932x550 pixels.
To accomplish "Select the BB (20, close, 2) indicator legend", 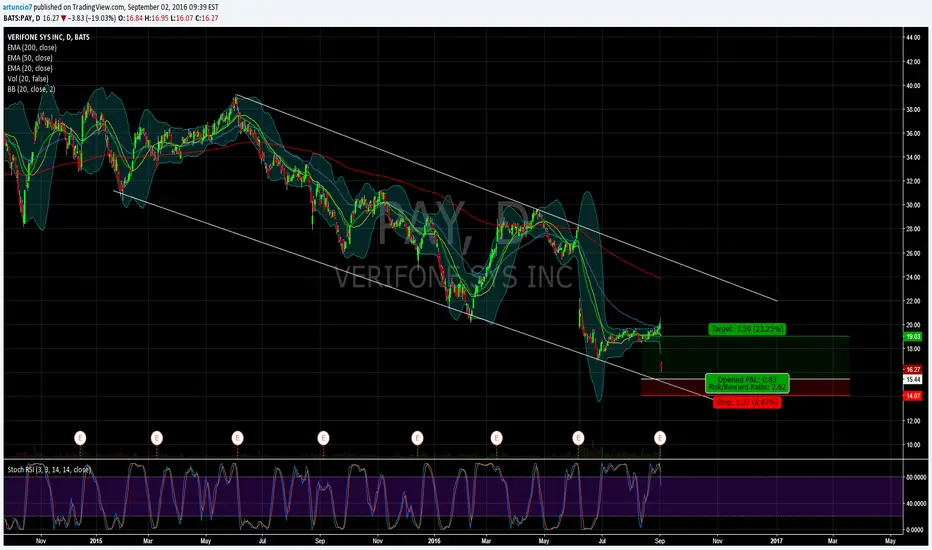I will [31, 89].
